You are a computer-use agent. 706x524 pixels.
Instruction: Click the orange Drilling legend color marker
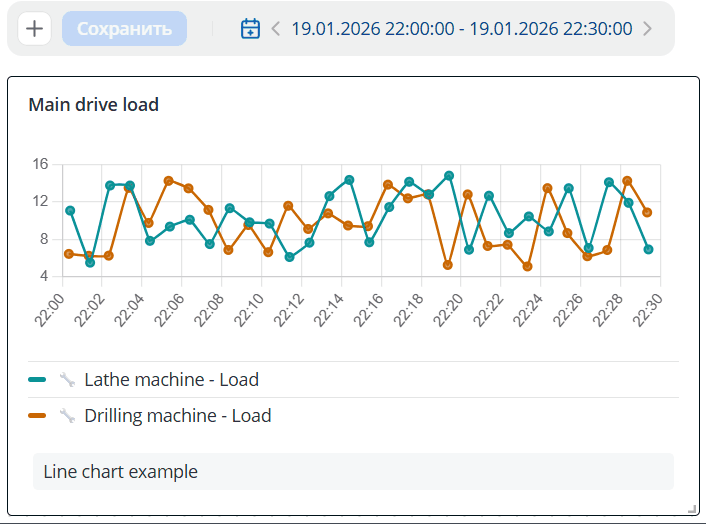click(37, 416)
